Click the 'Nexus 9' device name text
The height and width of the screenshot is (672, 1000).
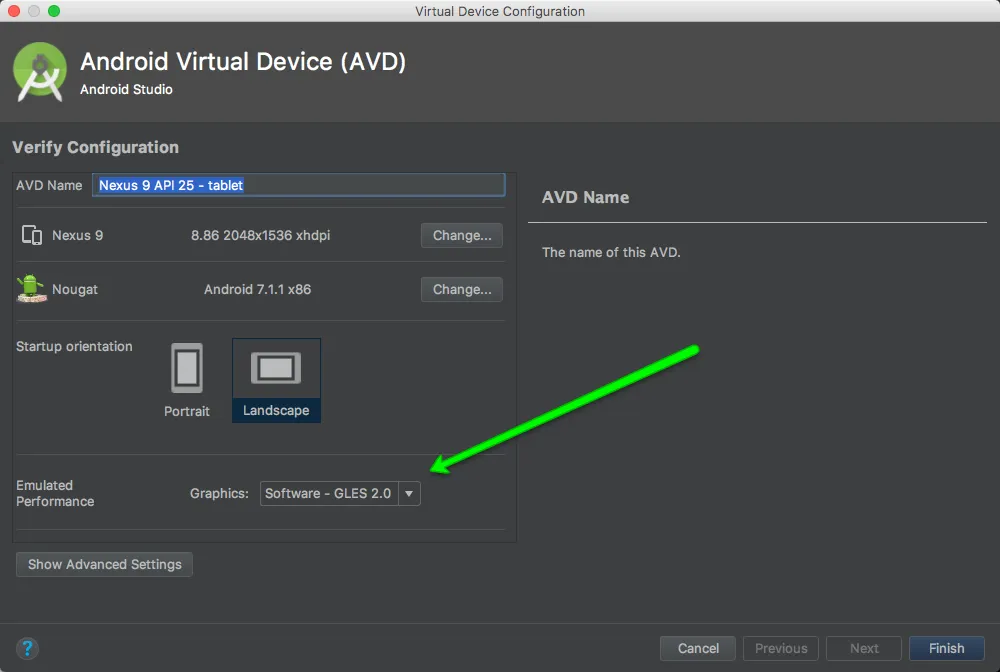coord(77,235)
